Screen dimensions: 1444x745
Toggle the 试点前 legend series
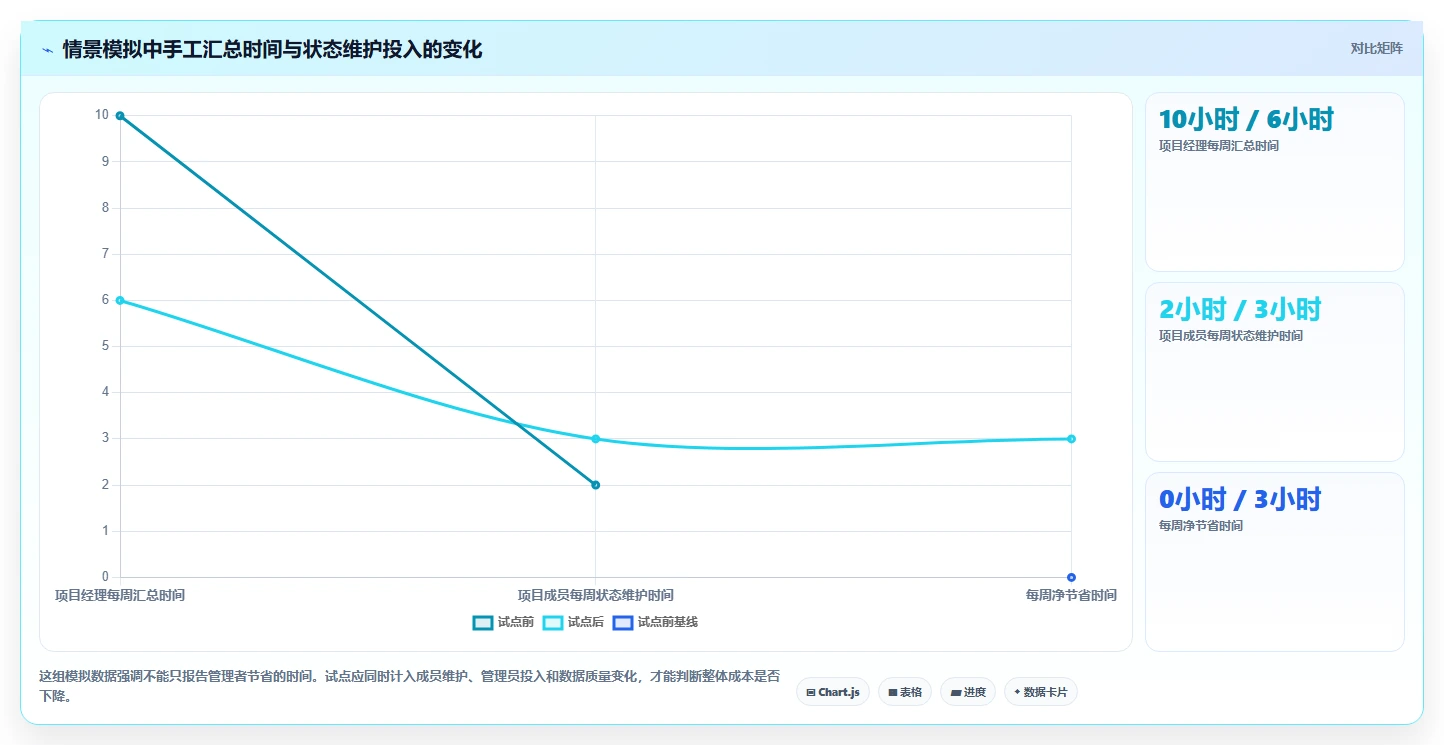point(503,622)
